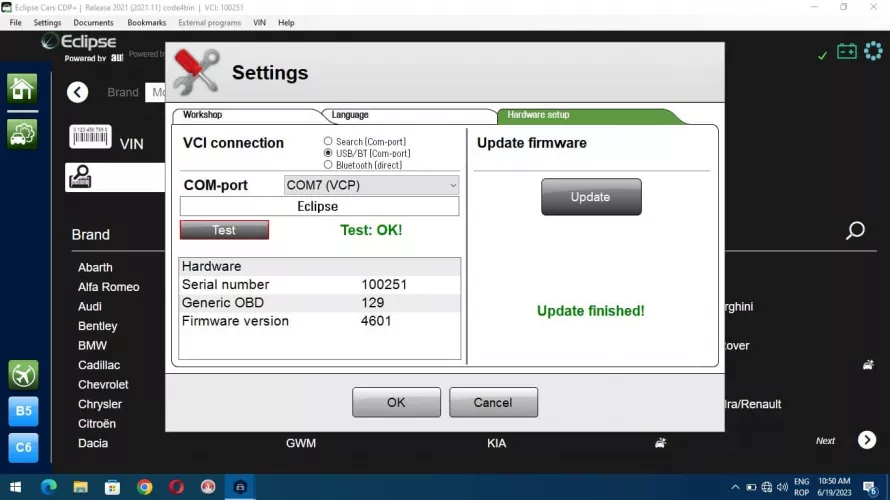Viewport: 890px width, 500px height.
Task: Click the back arrow beside Brand
Action: (78, 92)
